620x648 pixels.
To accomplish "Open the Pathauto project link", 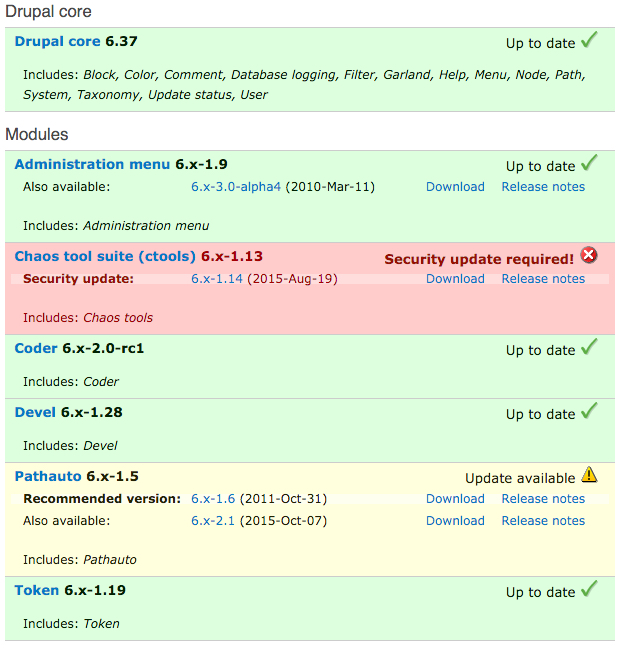I will point(48,477).
